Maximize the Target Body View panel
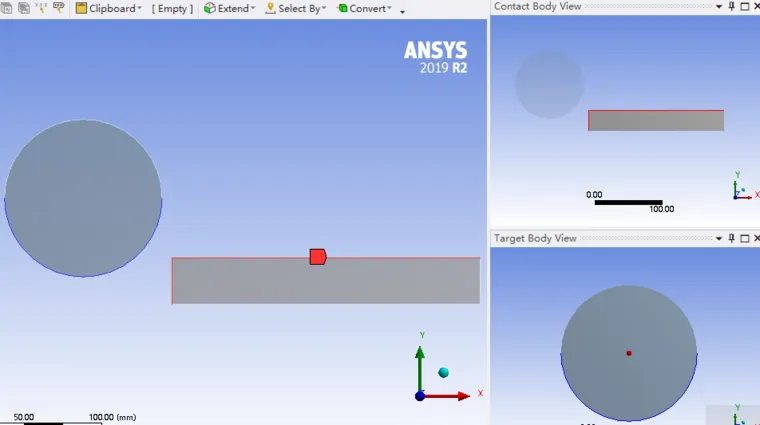This screenshot has width=760, height=425. 745,238
